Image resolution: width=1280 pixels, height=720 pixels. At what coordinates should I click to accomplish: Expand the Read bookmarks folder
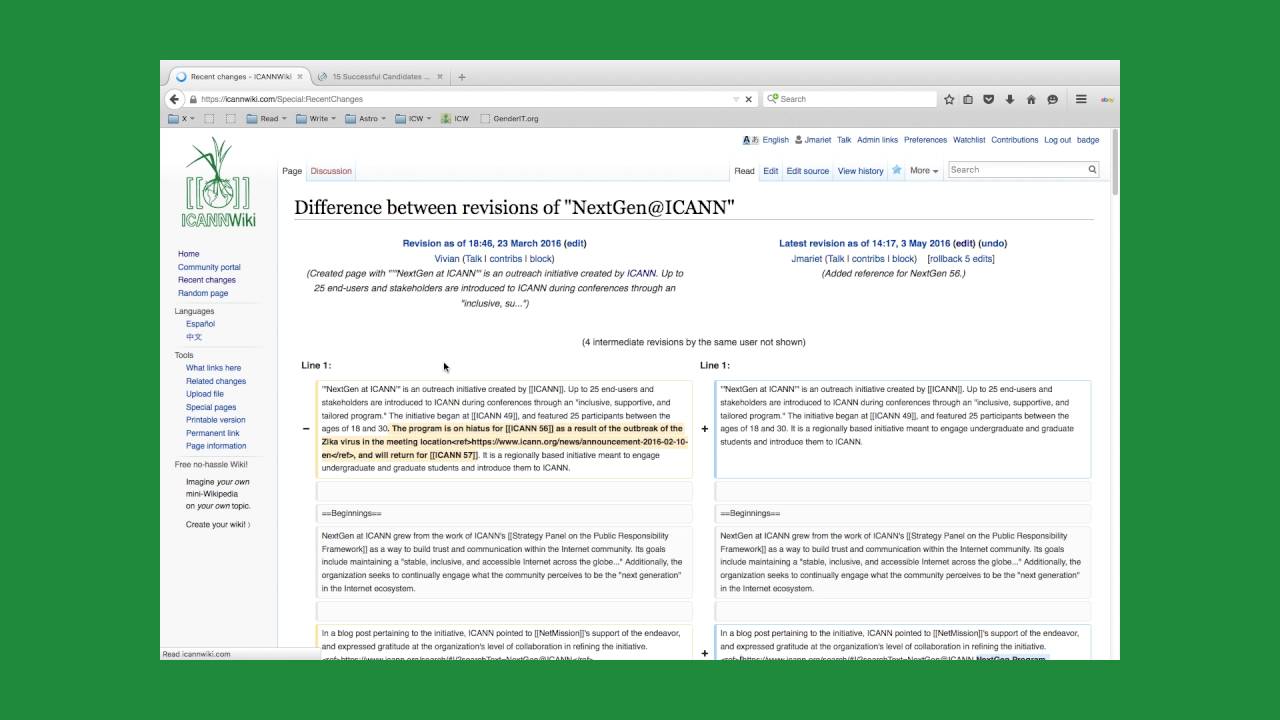coord(266,118)
